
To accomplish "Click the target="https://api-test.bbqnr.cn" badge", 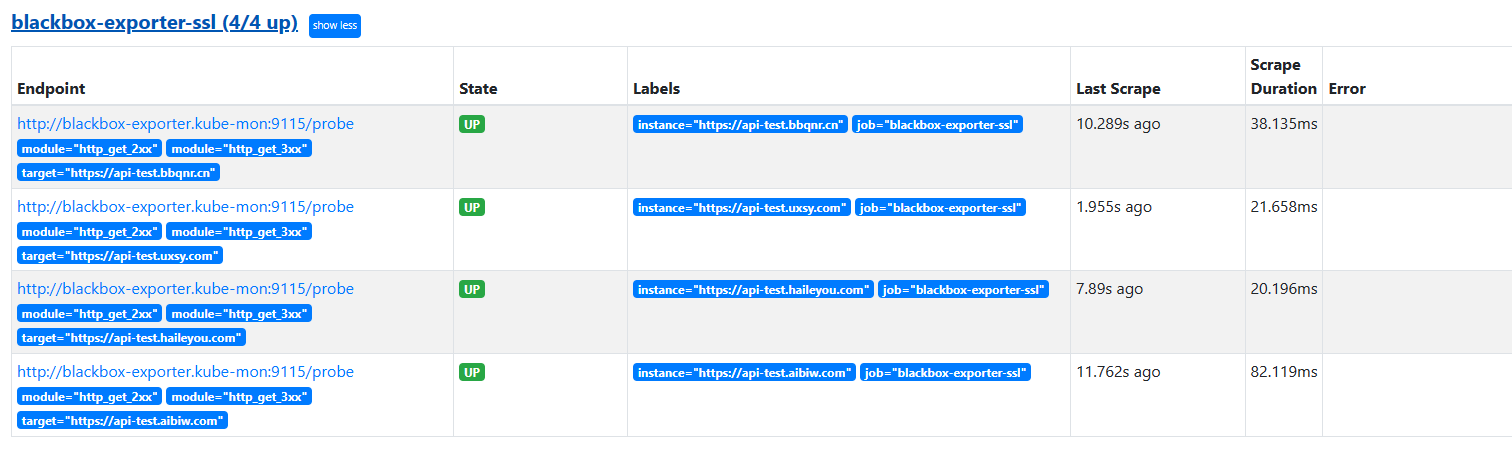I will [118, 173].
